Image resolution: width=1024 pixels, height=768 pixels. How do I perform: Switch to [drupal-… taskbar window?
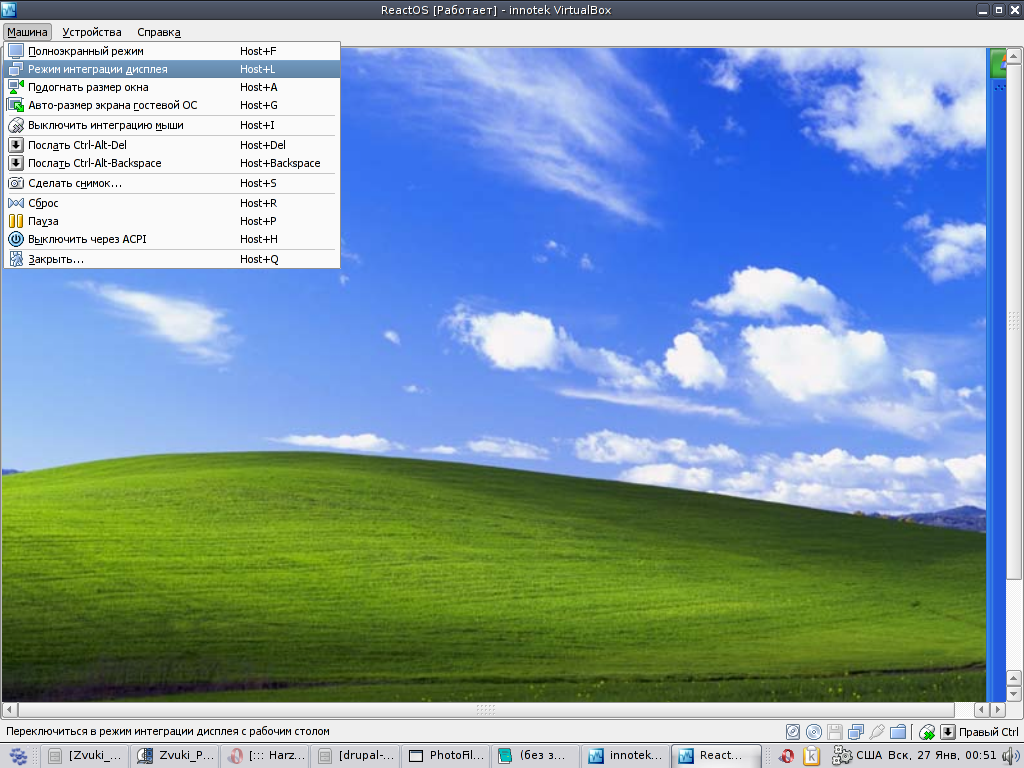[355, 756]
